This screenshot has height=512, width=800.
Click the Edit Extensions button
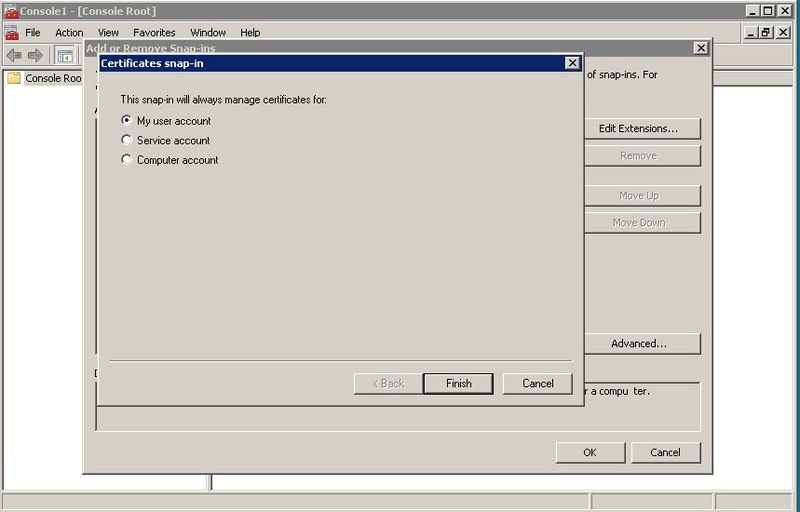pyautogui.click(x=638, y=129)
